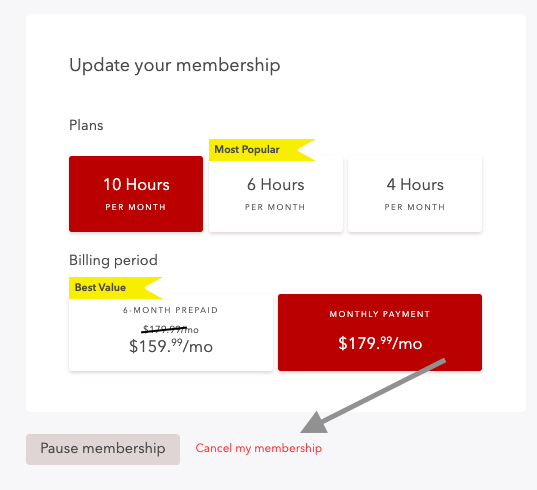The width and height of the screenshot is (537, 490).
Task: Pick the 4 Hours per month plan
Action: click(x=415, y=194)
